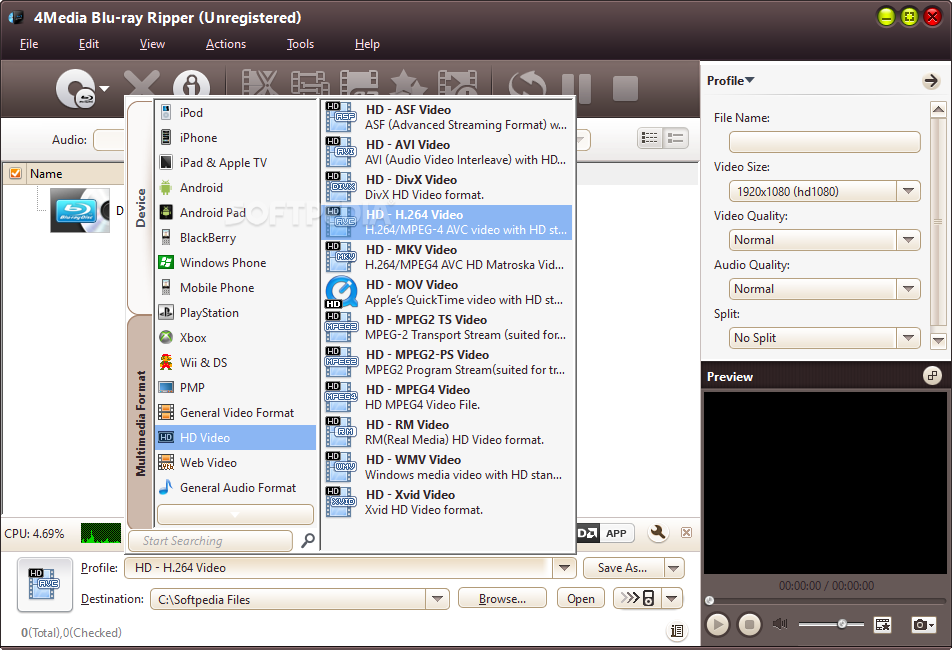Open the Actions menu
The image size is (952, 650).
(226, 44)
